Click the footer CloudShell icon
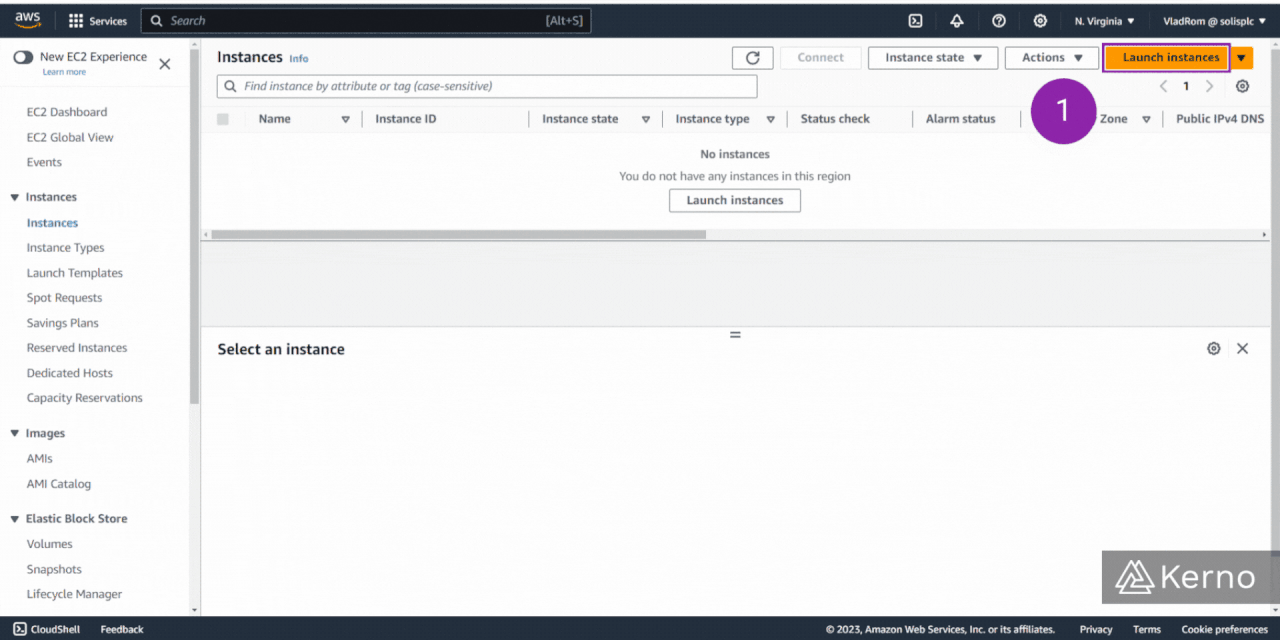The height and width of the screenshot is (640, 1280). 20,629
